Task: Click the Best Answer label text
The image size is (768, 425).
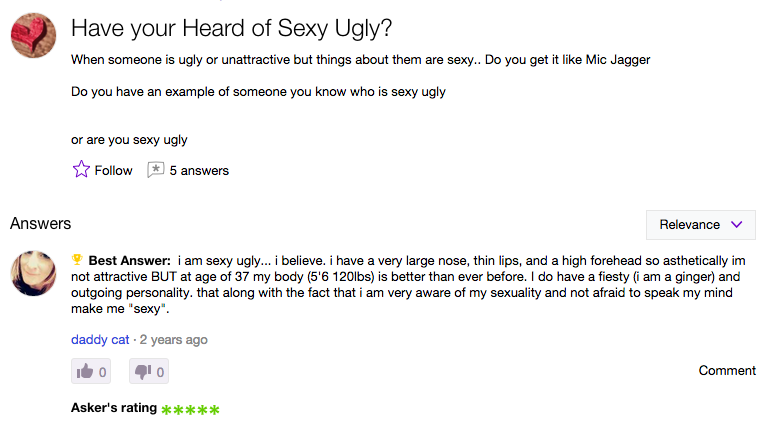Action: click(x=129, y=260)
